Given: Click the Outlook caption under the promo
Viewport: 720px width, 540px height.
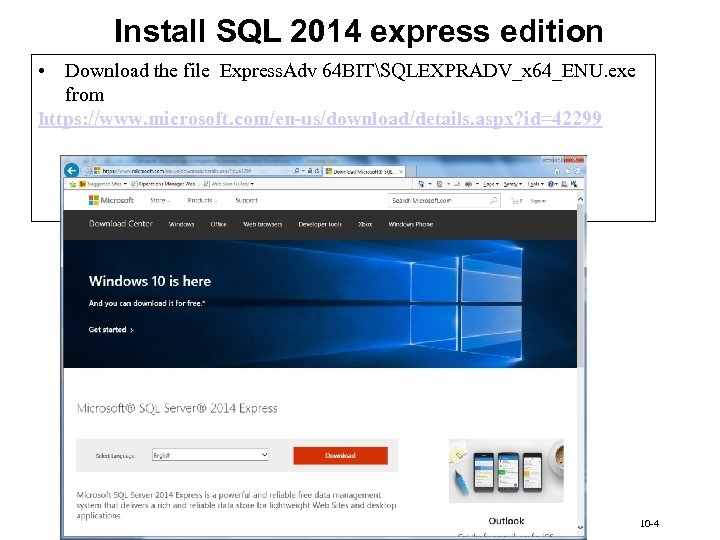Looking at the screenshot, I should [x=506, y=521].
